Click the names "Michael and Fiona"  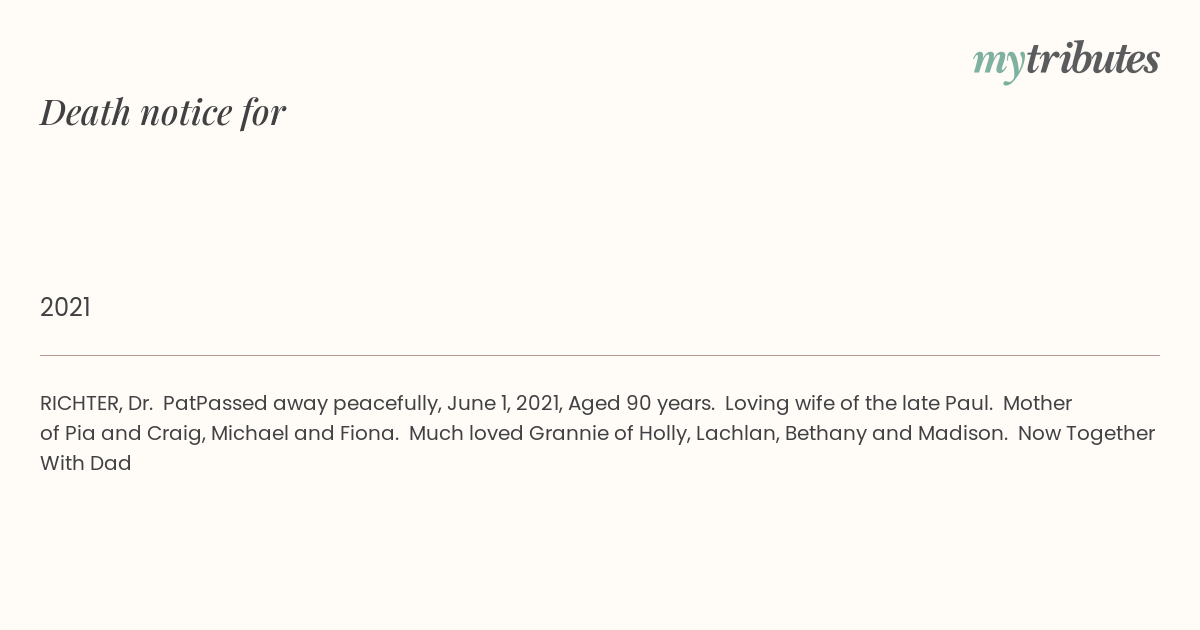tap(305, 434)
